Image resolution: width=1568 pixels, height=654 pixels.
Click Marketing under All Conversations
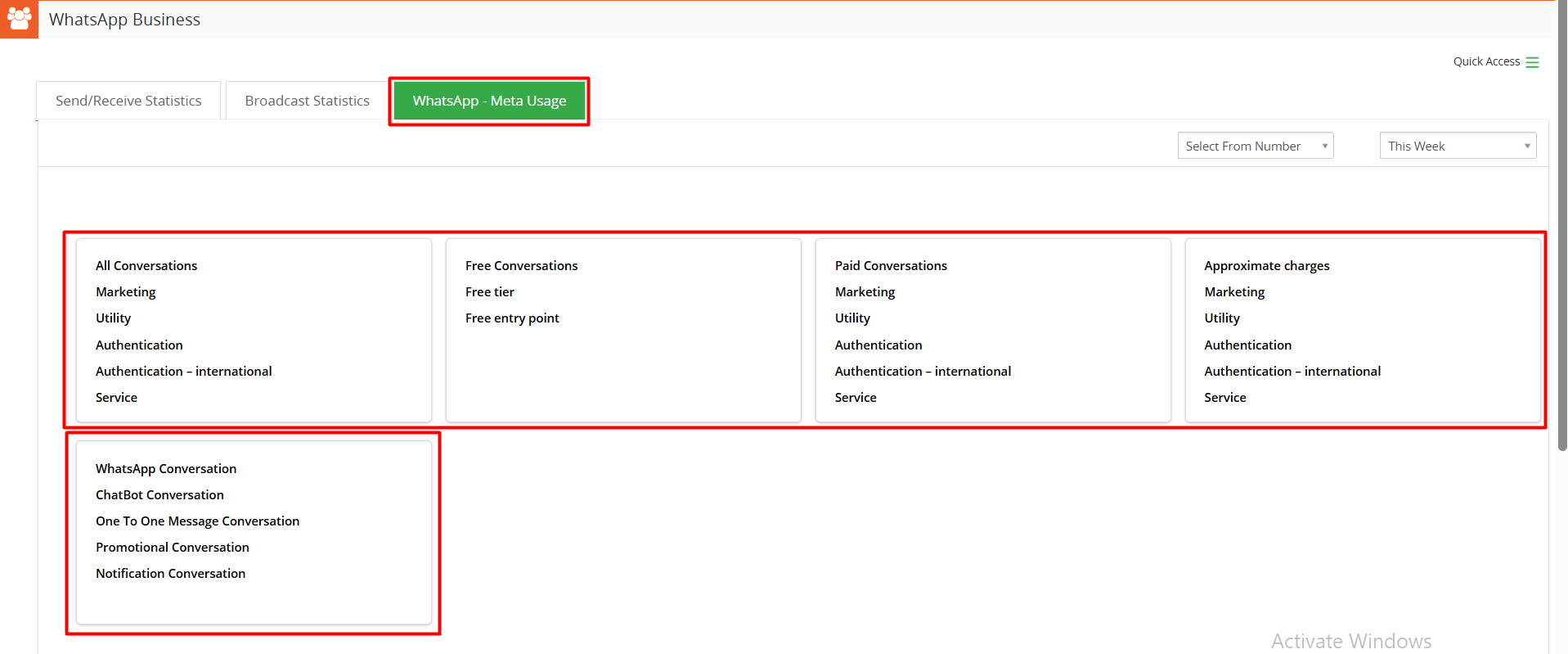click(x=125, y=292)
